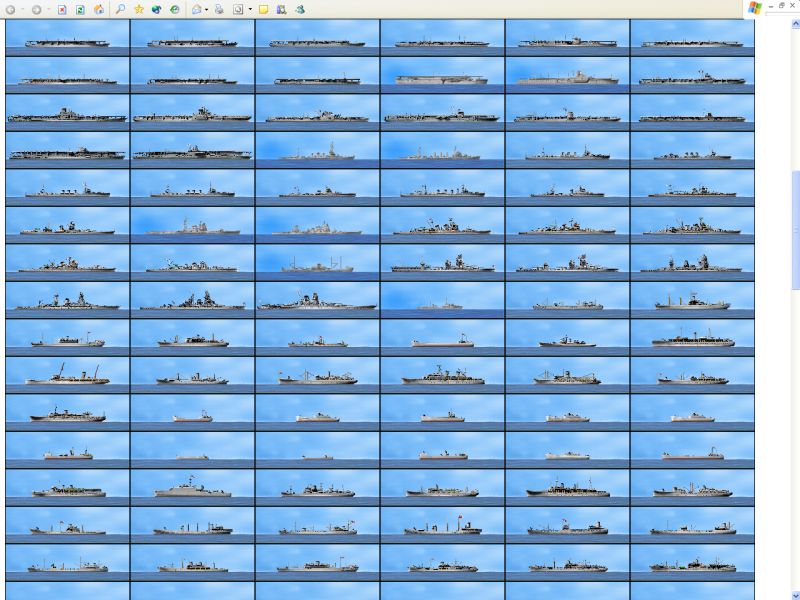Viewport: 800px width, 600px height.
Task: Click the Mail envelope icon
Action: (196, 9)
